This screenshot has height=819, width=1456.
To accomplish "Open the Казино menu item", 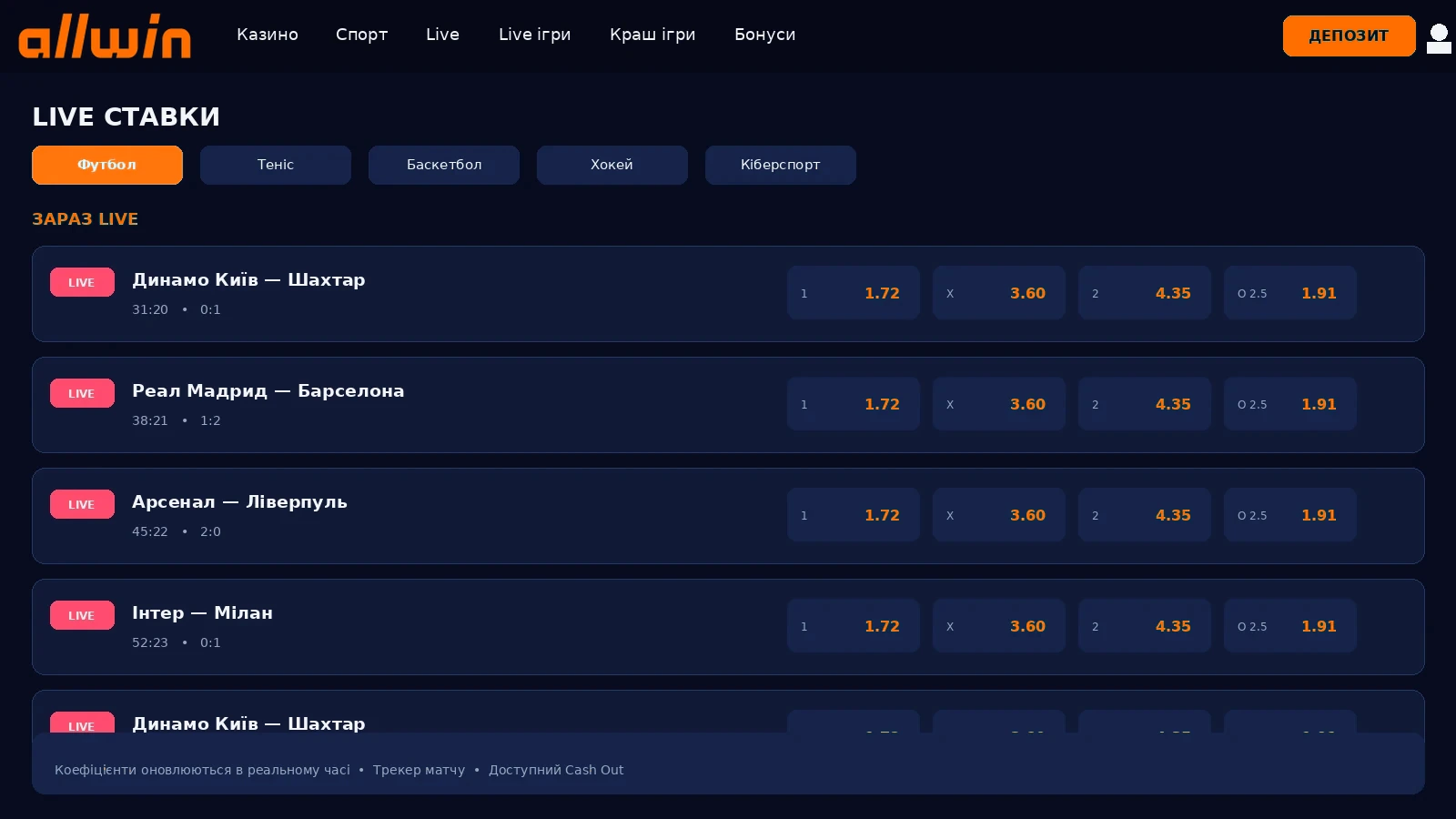I will coord(268,35).
